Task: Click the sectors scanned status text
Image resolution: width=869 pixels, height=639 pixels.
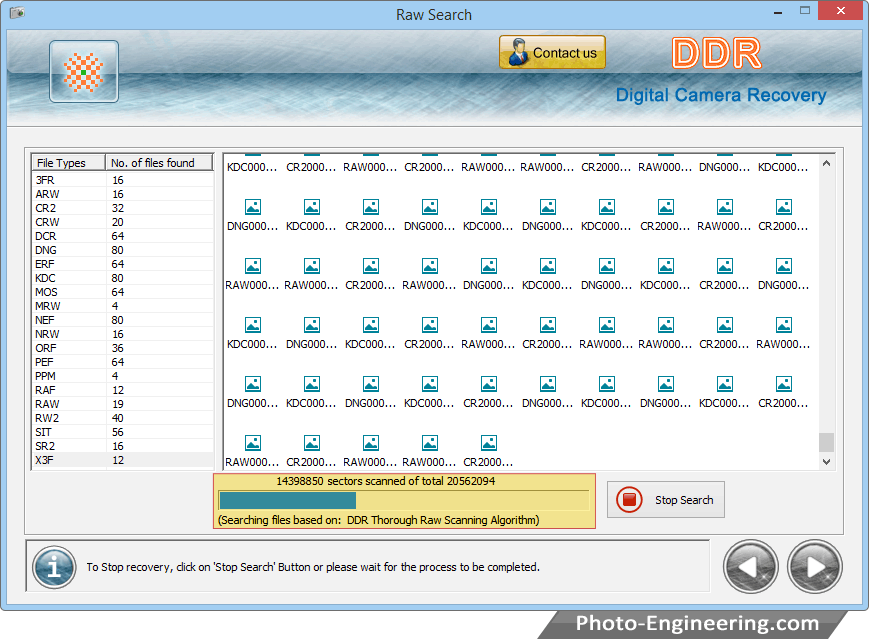Action: pyautogui.click(x=385, y=481)
